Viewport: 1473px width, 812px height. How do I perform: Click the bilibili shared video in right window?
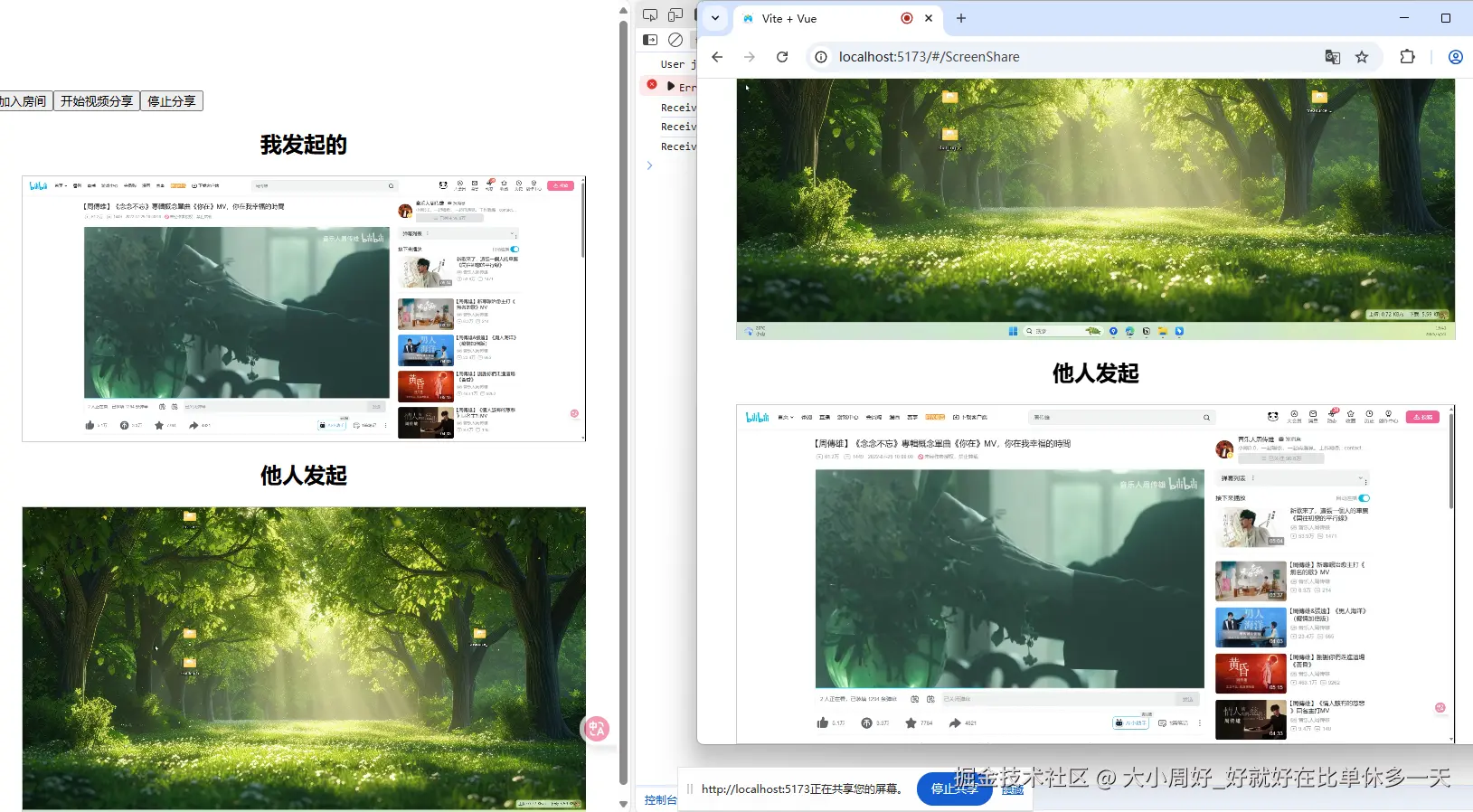coord(1094,574)
